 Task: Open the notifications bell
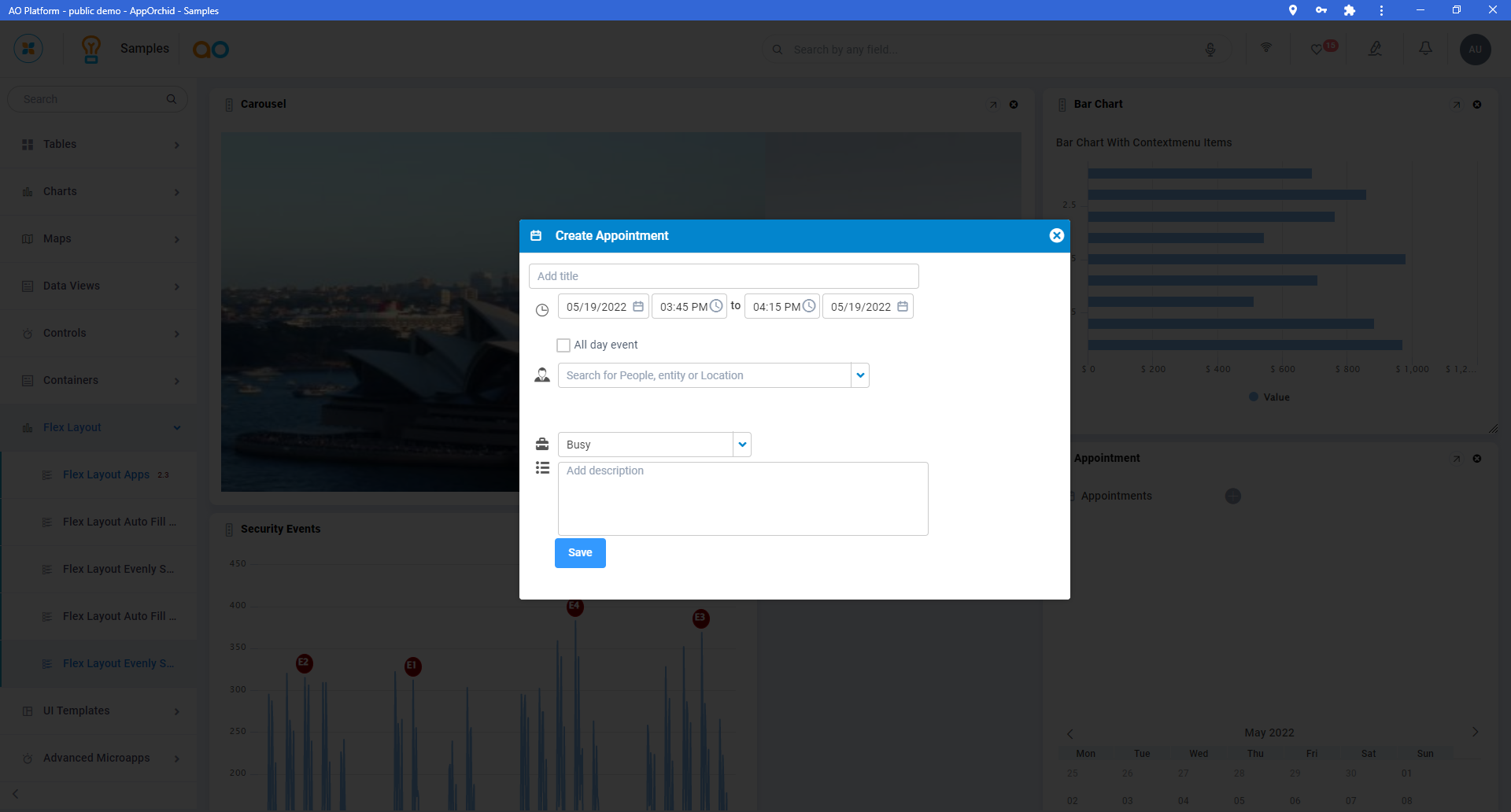1425,49
